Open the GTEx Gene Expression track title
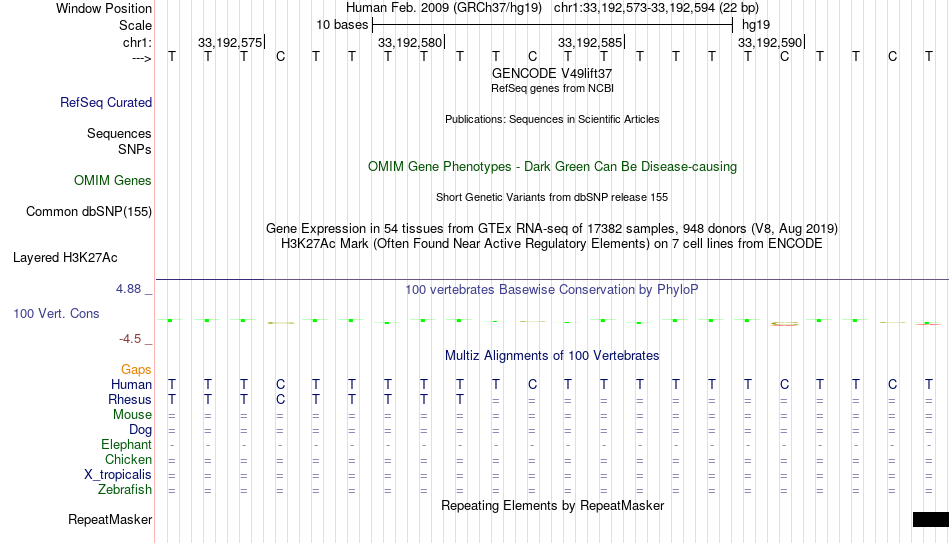 [552, 228]
